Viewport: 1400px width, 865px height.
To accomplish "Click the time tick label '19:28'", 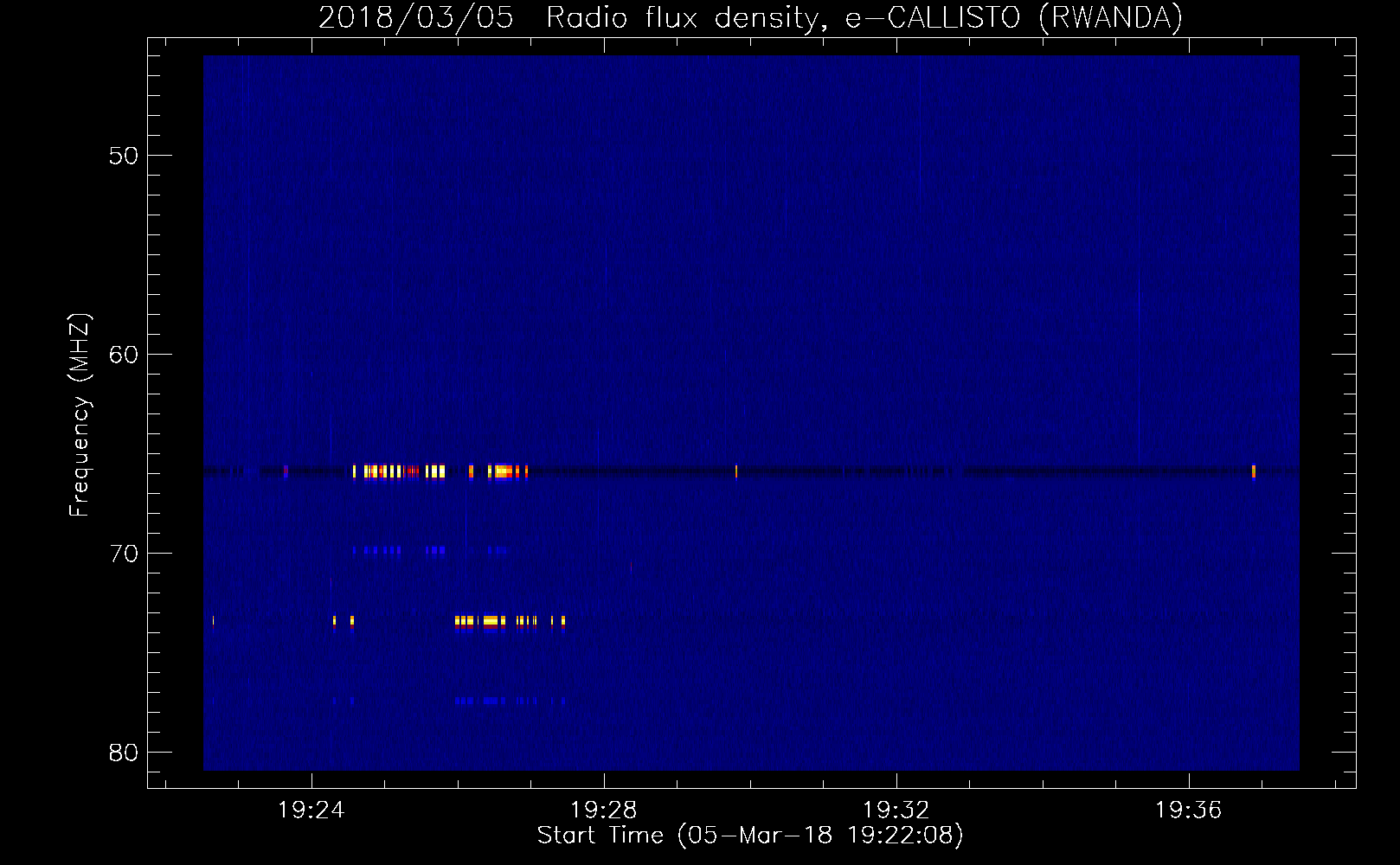I will pyautogui.click(x=603, y=810).
